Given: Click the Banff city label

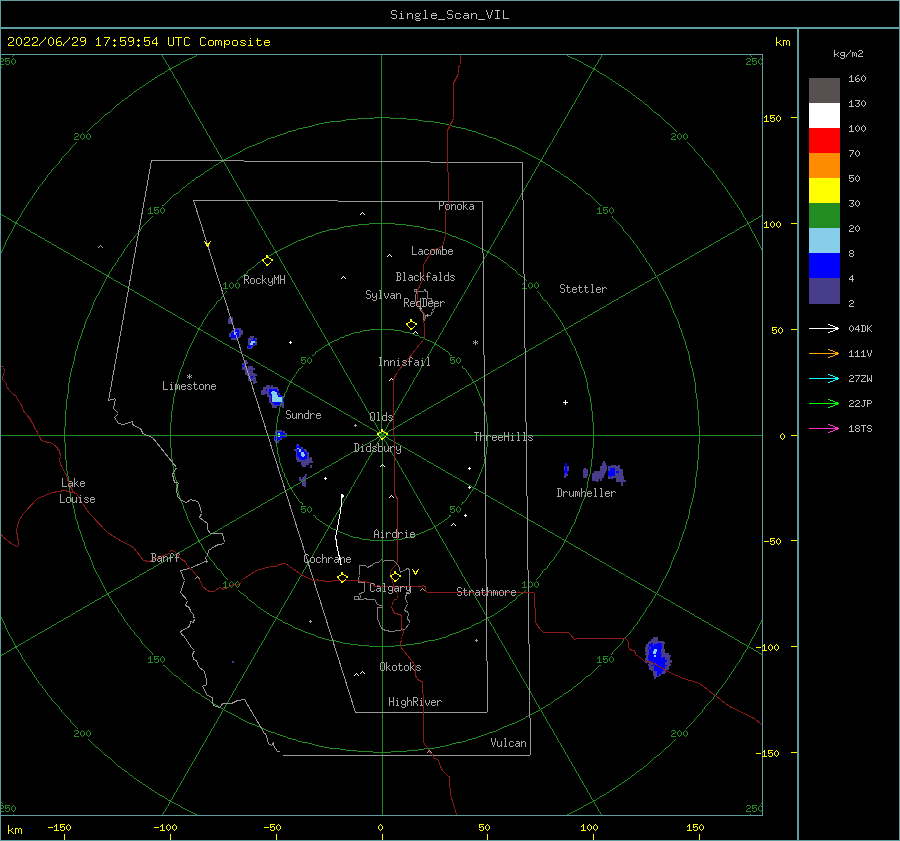Looking at the screenshot, I should (x=165, y=557).
